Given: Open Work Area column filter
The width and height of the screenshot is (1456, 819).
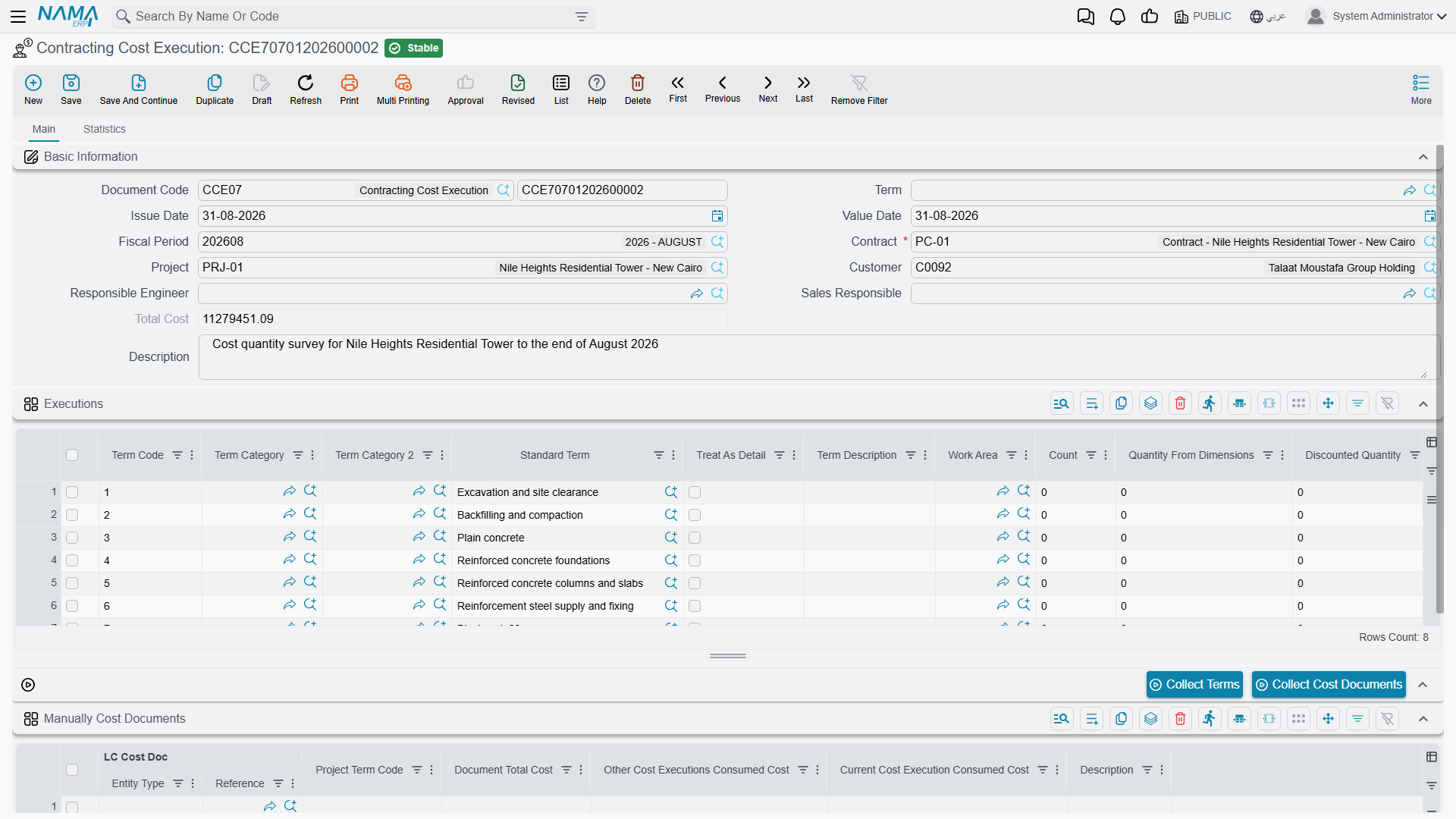Looking at the screenshot, I should point(1012,455).
